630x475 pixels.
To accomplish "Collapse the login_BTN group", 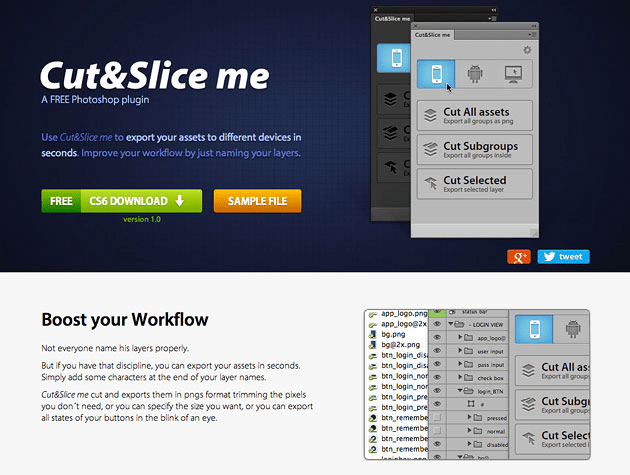I will tap(460, 391).
